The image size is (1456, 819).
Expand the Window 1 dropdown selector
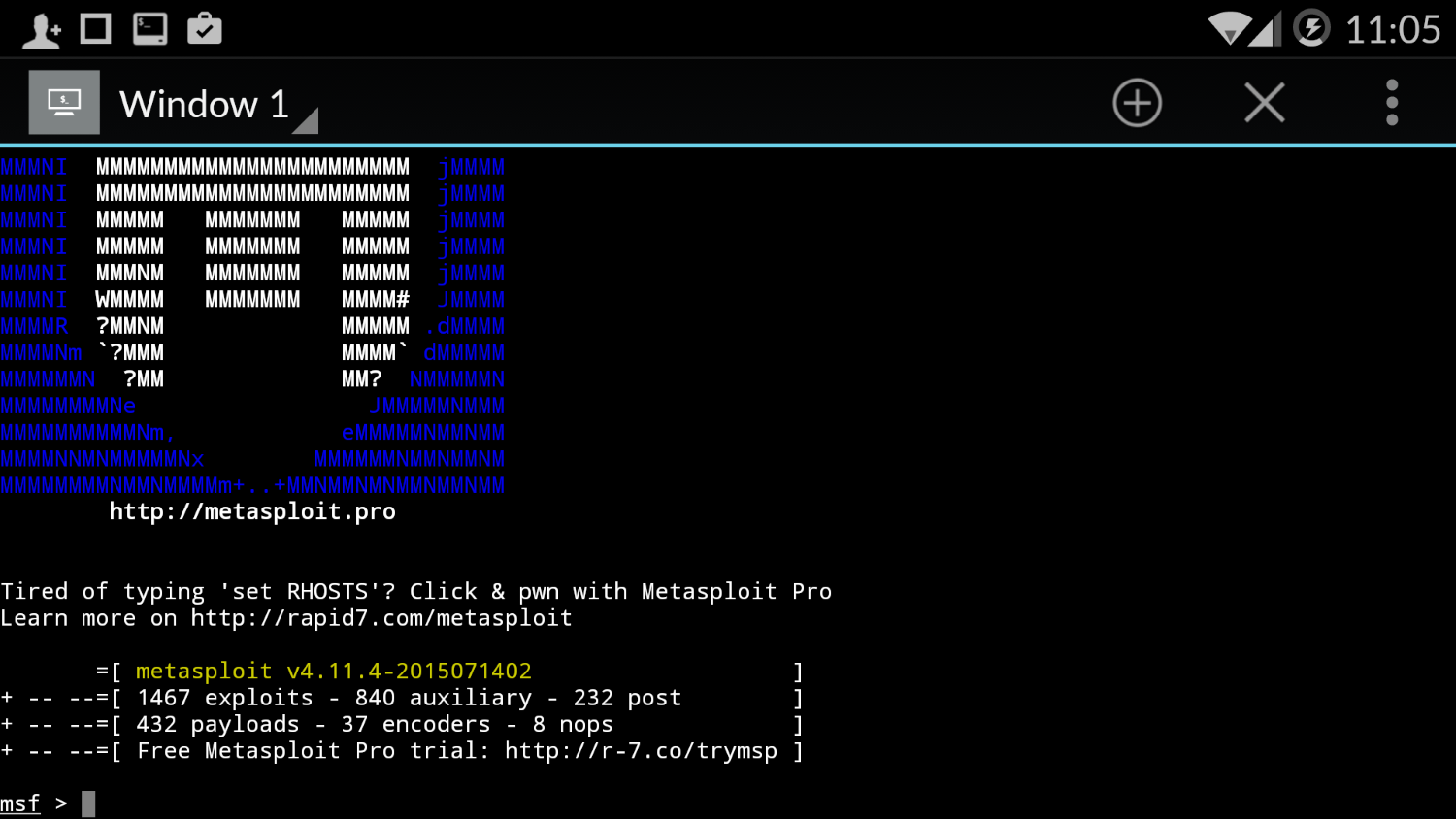(218, 105)
